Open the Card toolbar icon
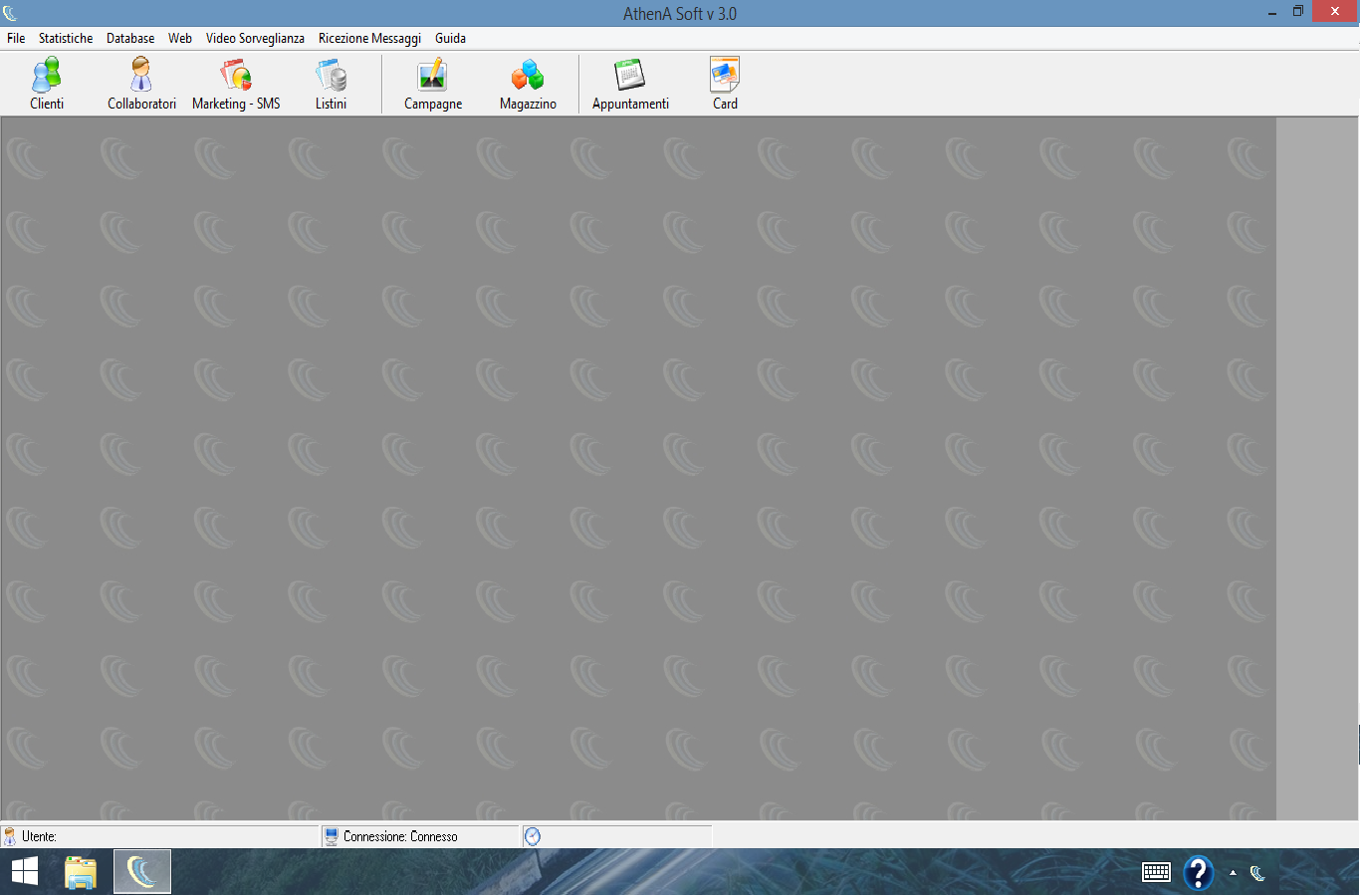Image resolution: width=1360 pixels, height=896 pixels. click(725, 84)
